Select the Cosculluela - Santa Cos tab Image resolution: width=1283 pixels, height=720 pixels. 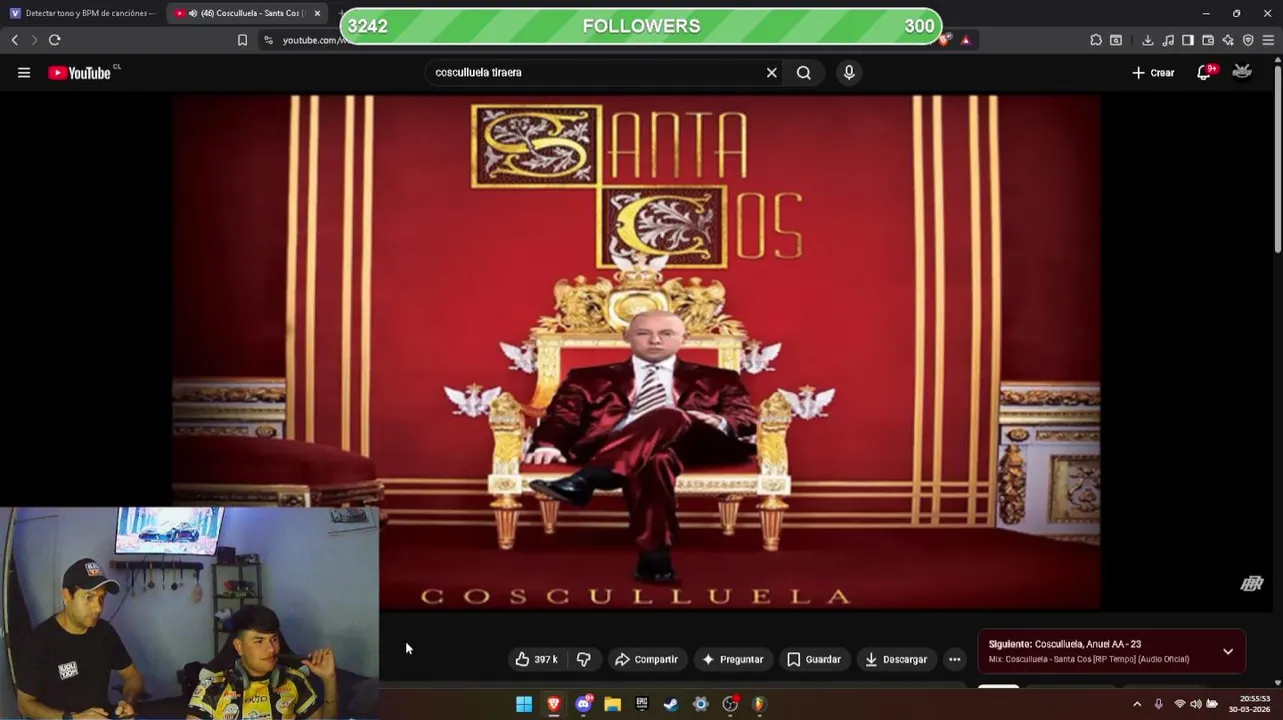(240, 13)
